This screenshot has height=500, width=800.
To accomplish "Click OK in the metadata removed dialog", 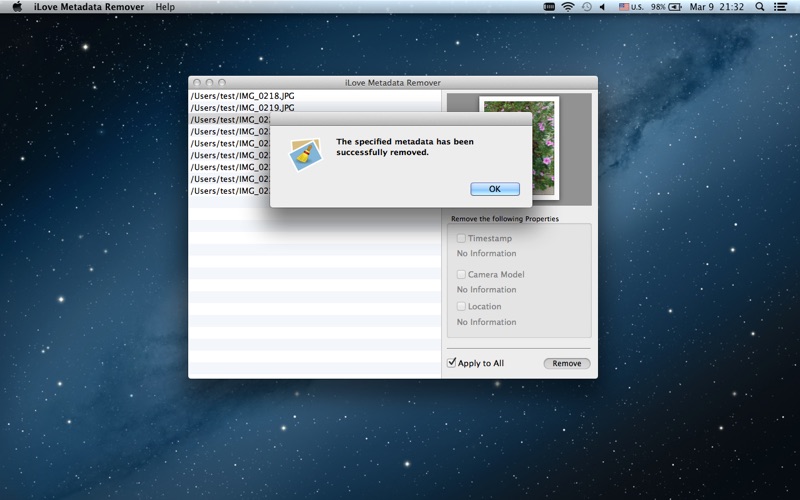I will (495, 189).
